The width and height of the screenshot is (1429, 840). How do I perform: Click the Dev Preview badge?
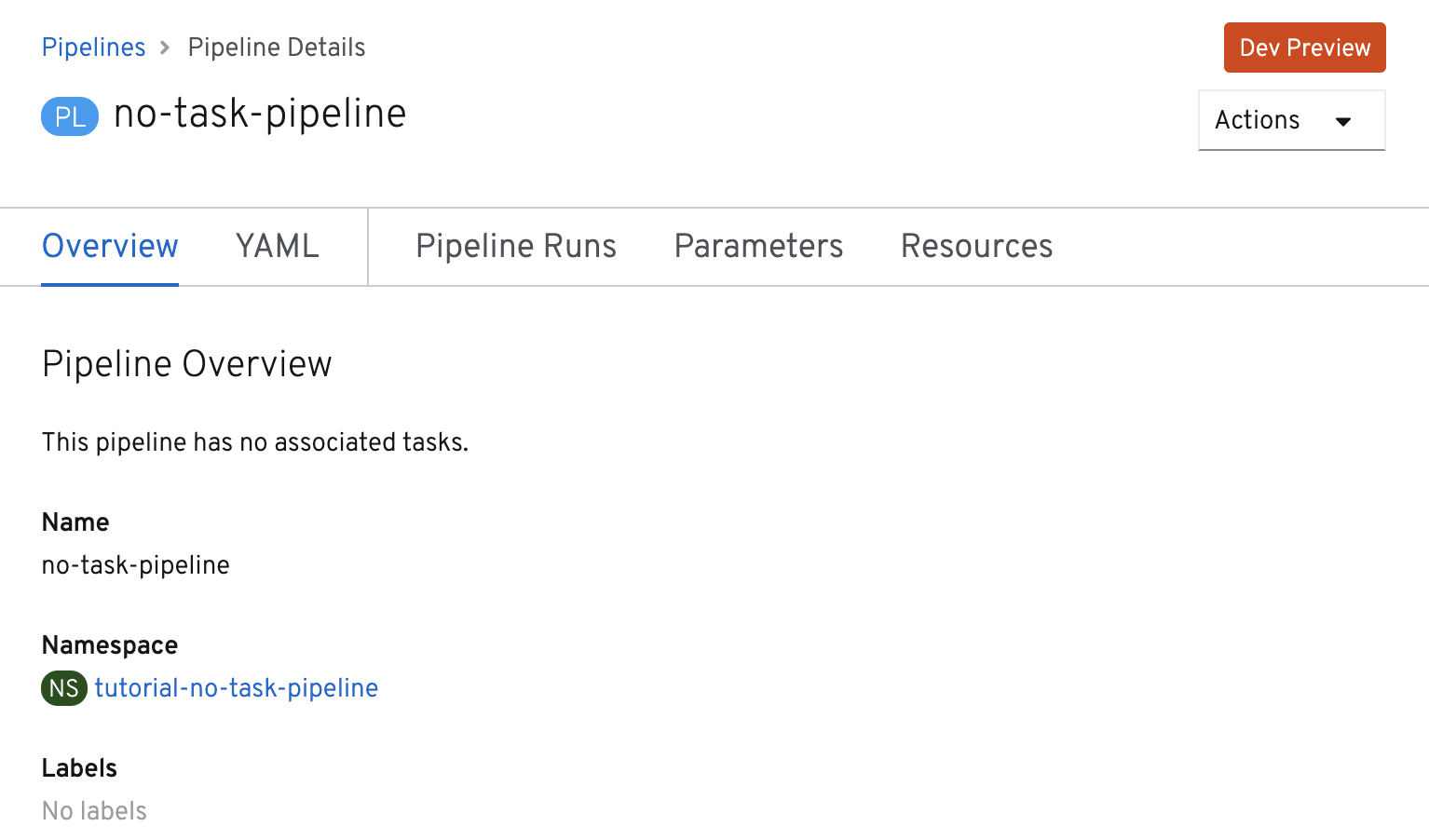[x=1304, y=47]
